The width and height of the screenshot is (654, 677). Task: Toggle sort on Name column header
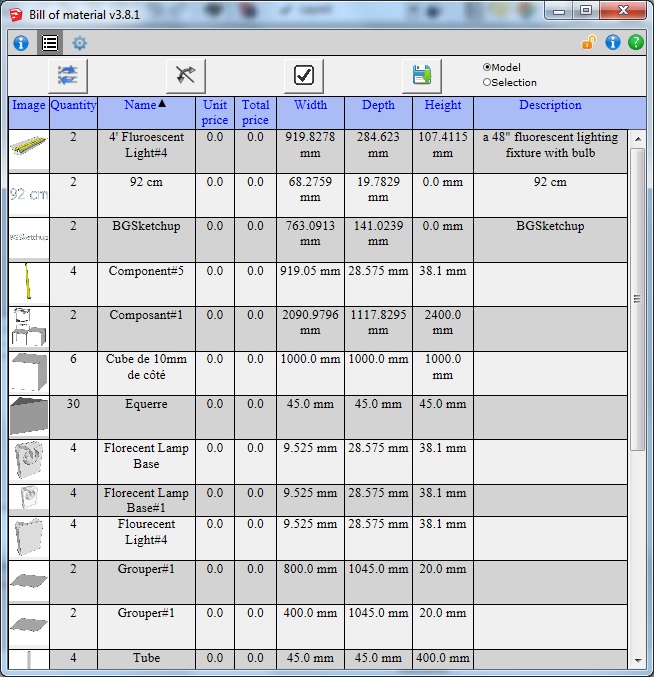[146, 113]
